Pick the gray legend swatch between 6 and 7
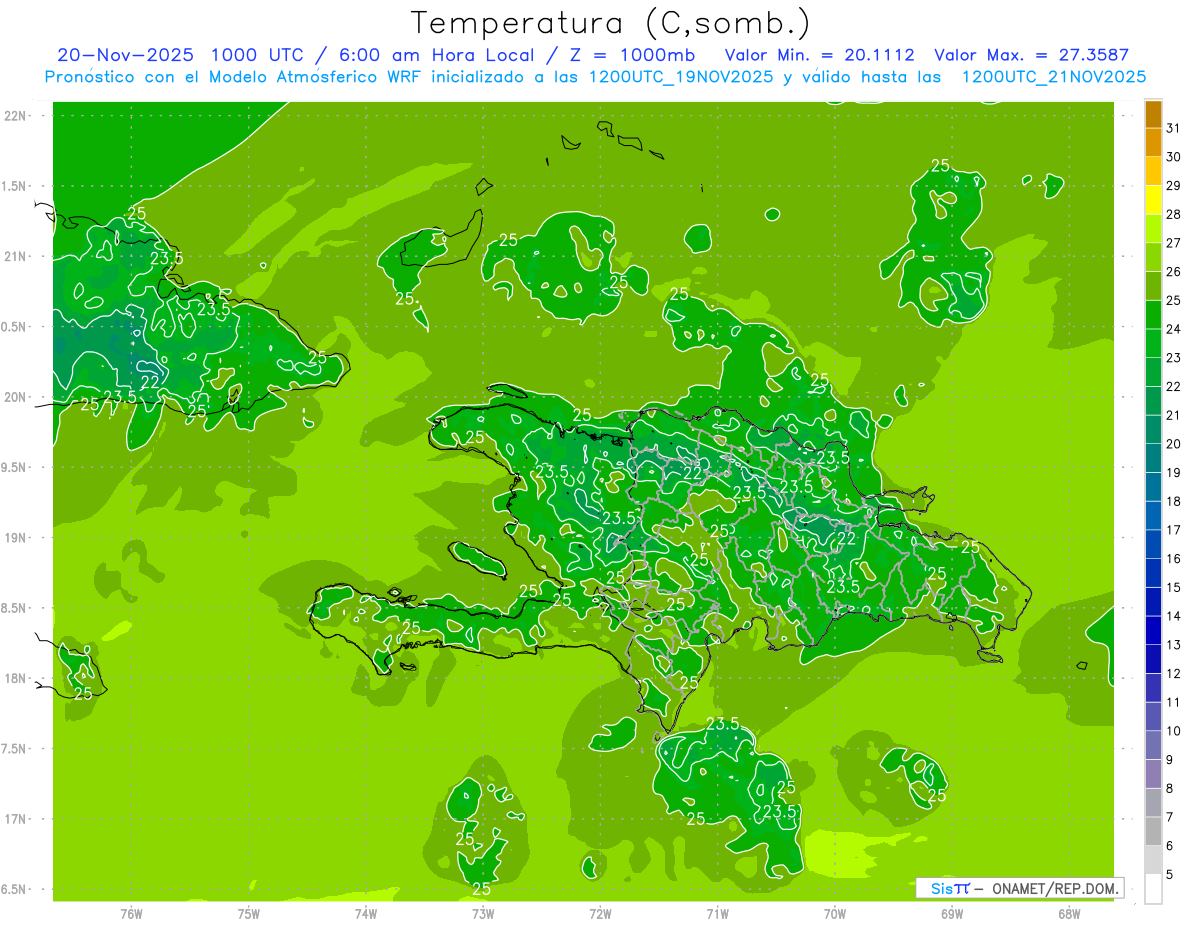Viewport: 1200px width, 927px height. (x=1153, y=831)
